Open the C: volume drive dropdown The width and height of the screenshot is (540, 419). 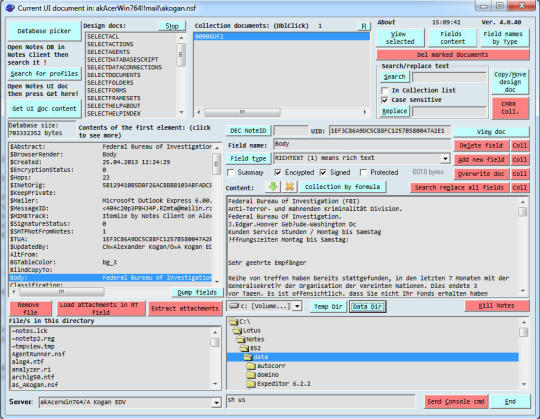pos(297,306)
